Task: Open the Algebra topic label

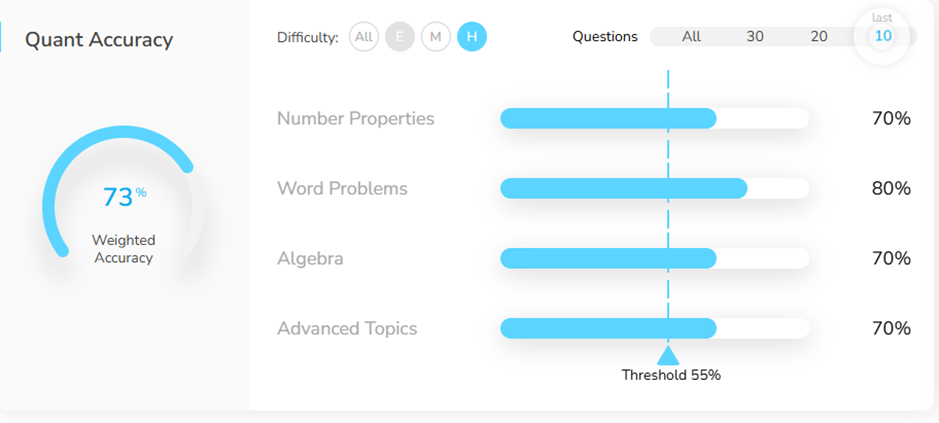Action: pyautogui.click(x=310, y=258)
